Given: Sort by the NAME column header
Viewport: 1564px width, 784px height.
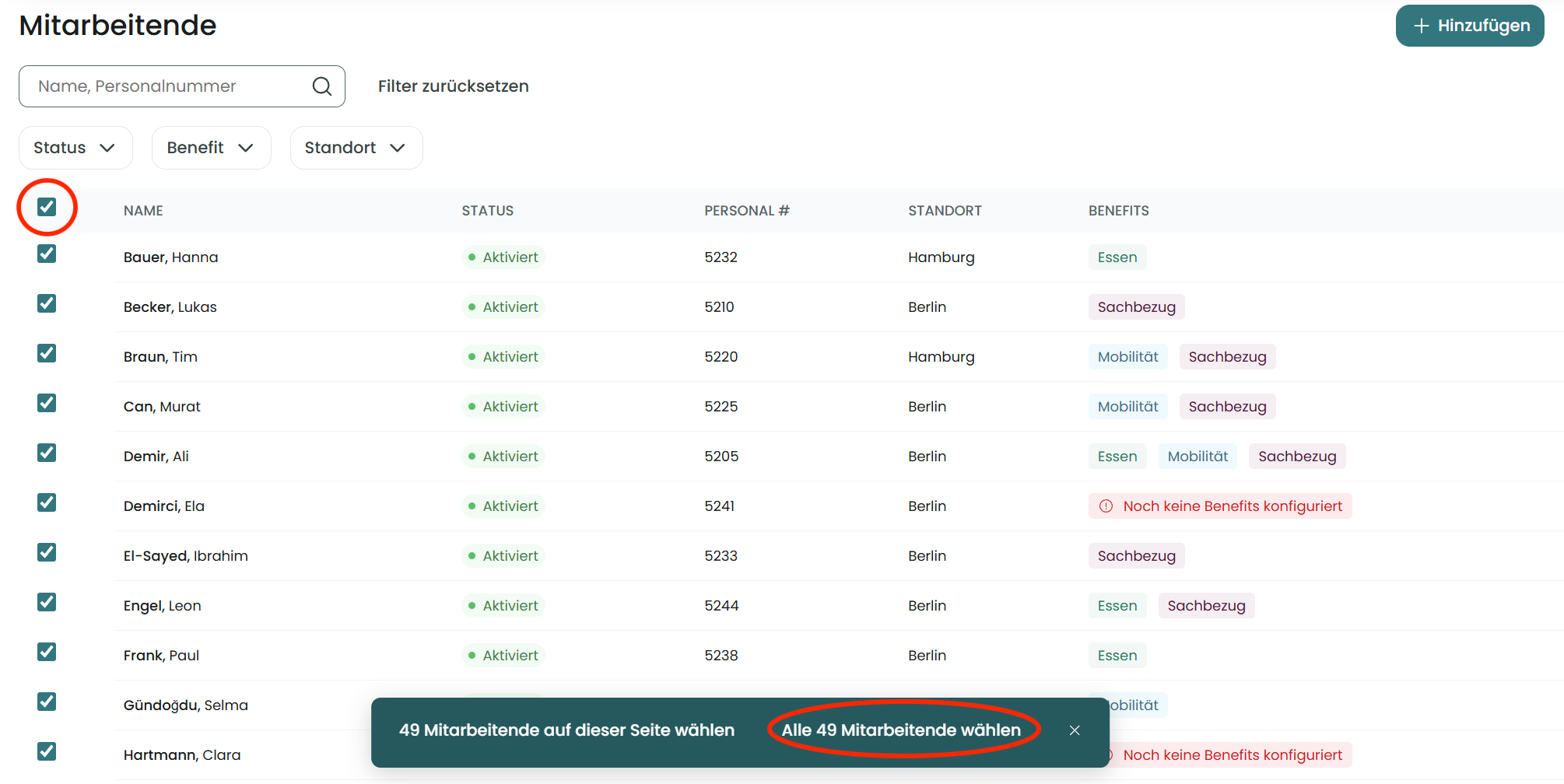Looking at the screenshot, I should [143, 211].
